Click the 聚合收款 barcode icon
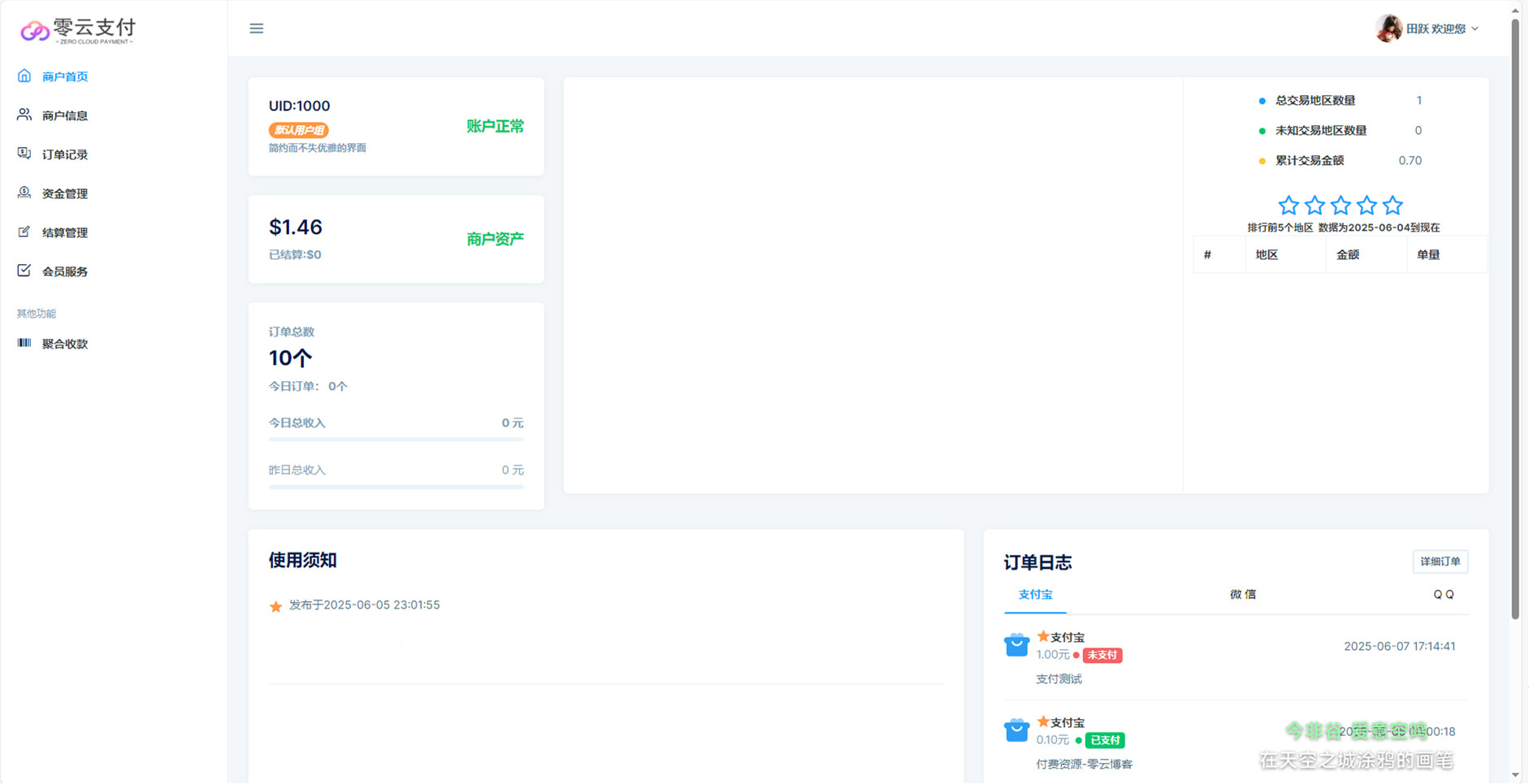 coord(24,343)
